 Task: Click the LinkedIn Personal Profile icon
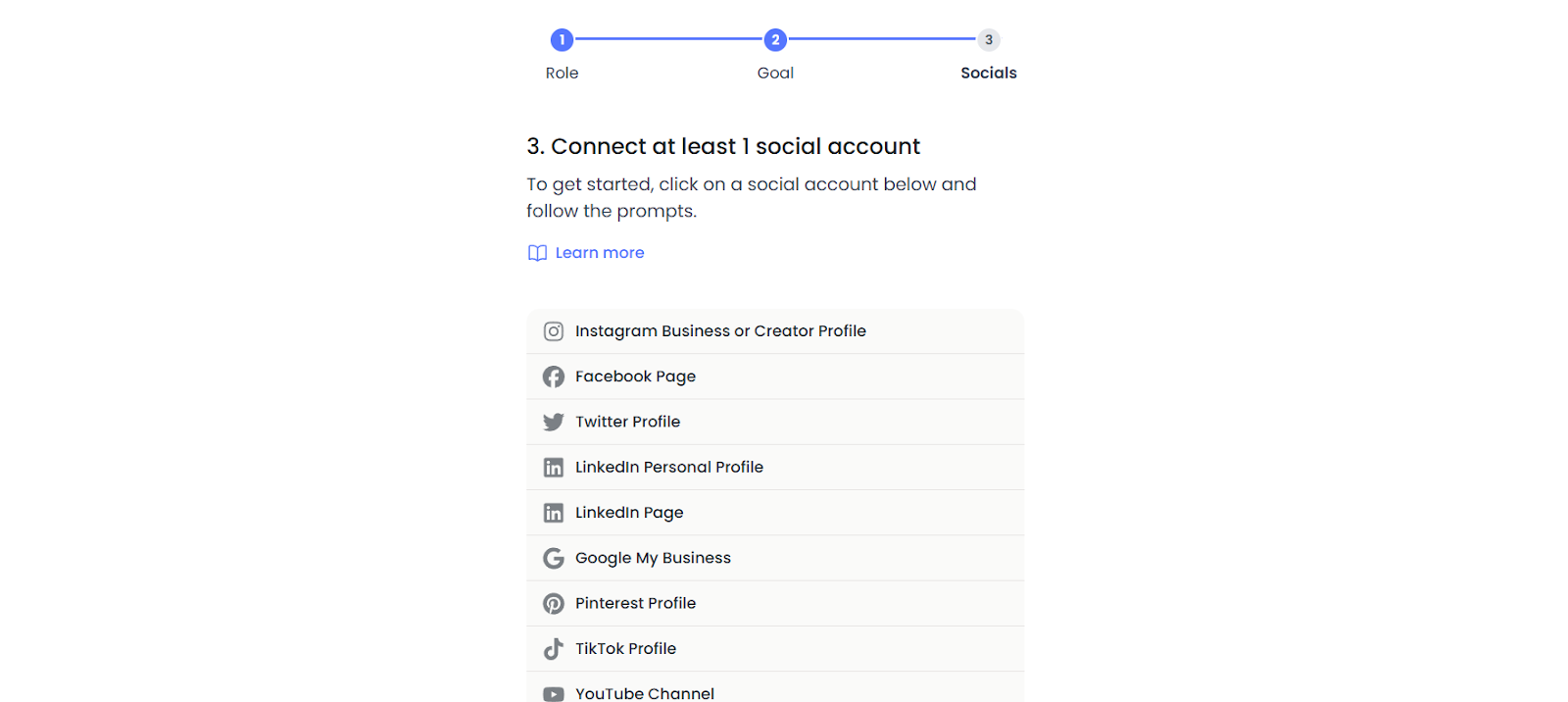click(554, 468)
